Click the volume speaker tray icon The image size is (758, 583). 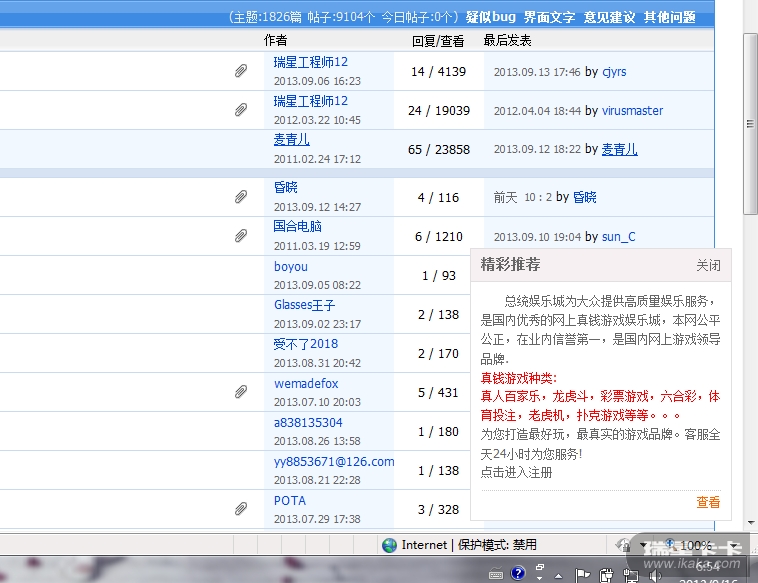[x=655, y=575]
